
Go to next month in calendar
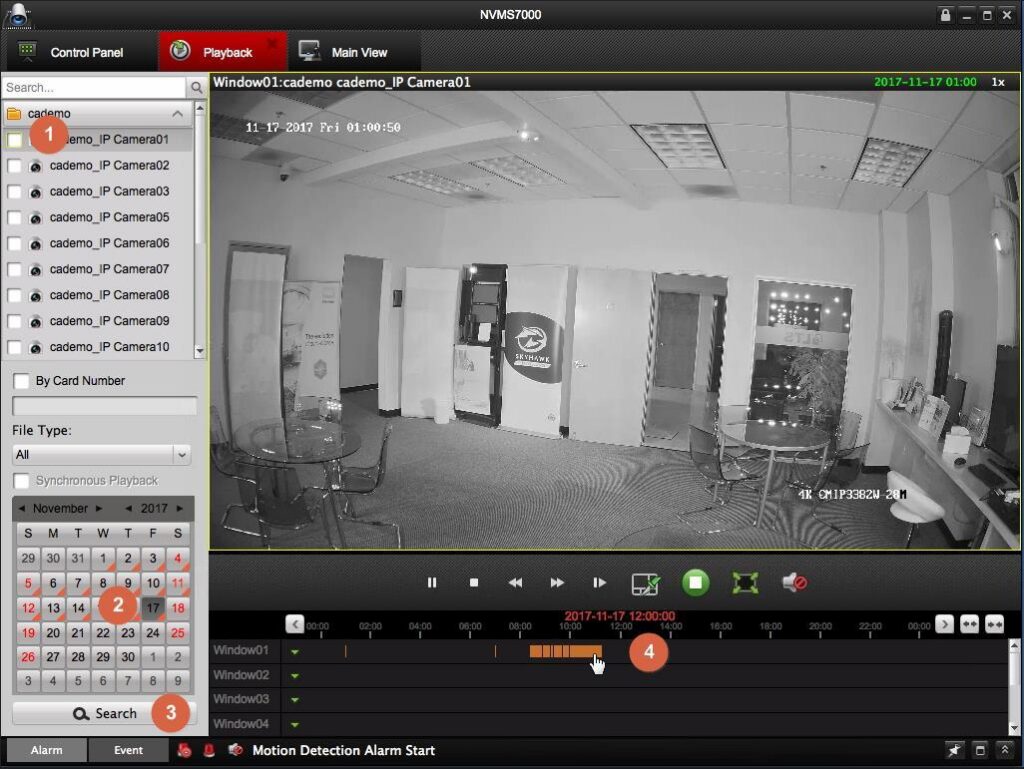(99, 509)
